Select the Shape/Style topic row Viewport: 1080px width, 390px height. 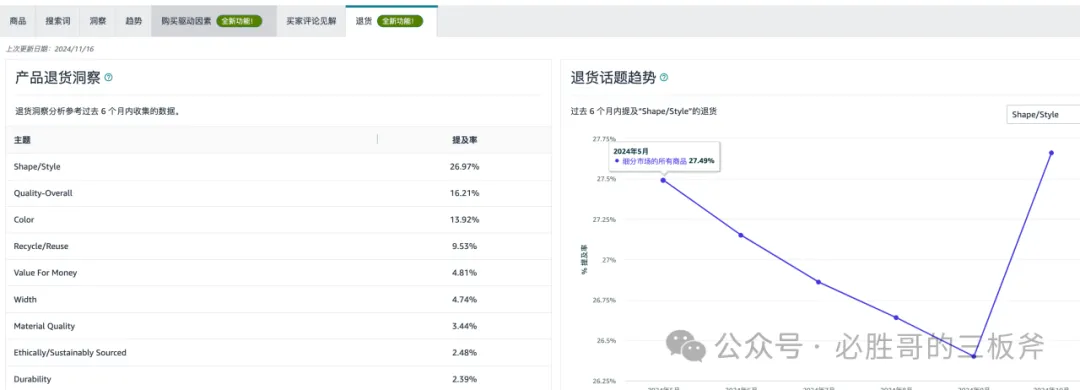point(278,167)
